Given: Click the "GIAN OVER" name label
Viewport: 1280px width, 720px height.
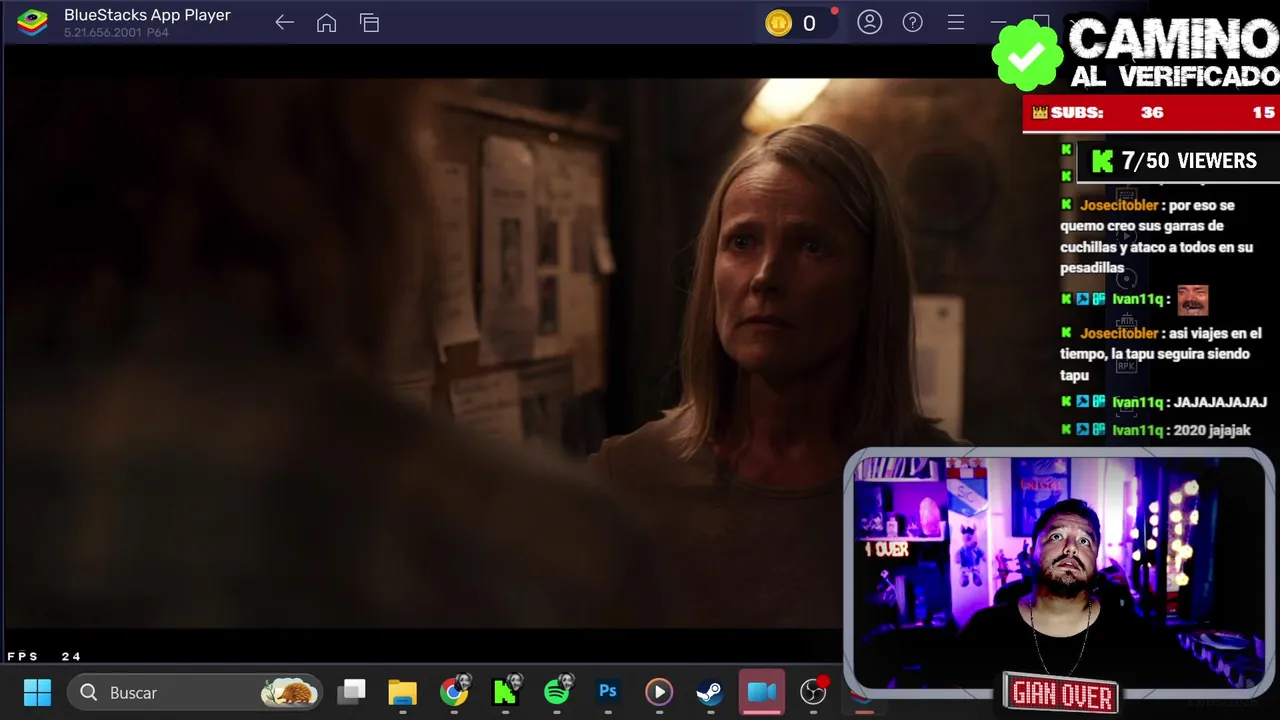Looking at the screenshot, I should tap(1061, 694).
